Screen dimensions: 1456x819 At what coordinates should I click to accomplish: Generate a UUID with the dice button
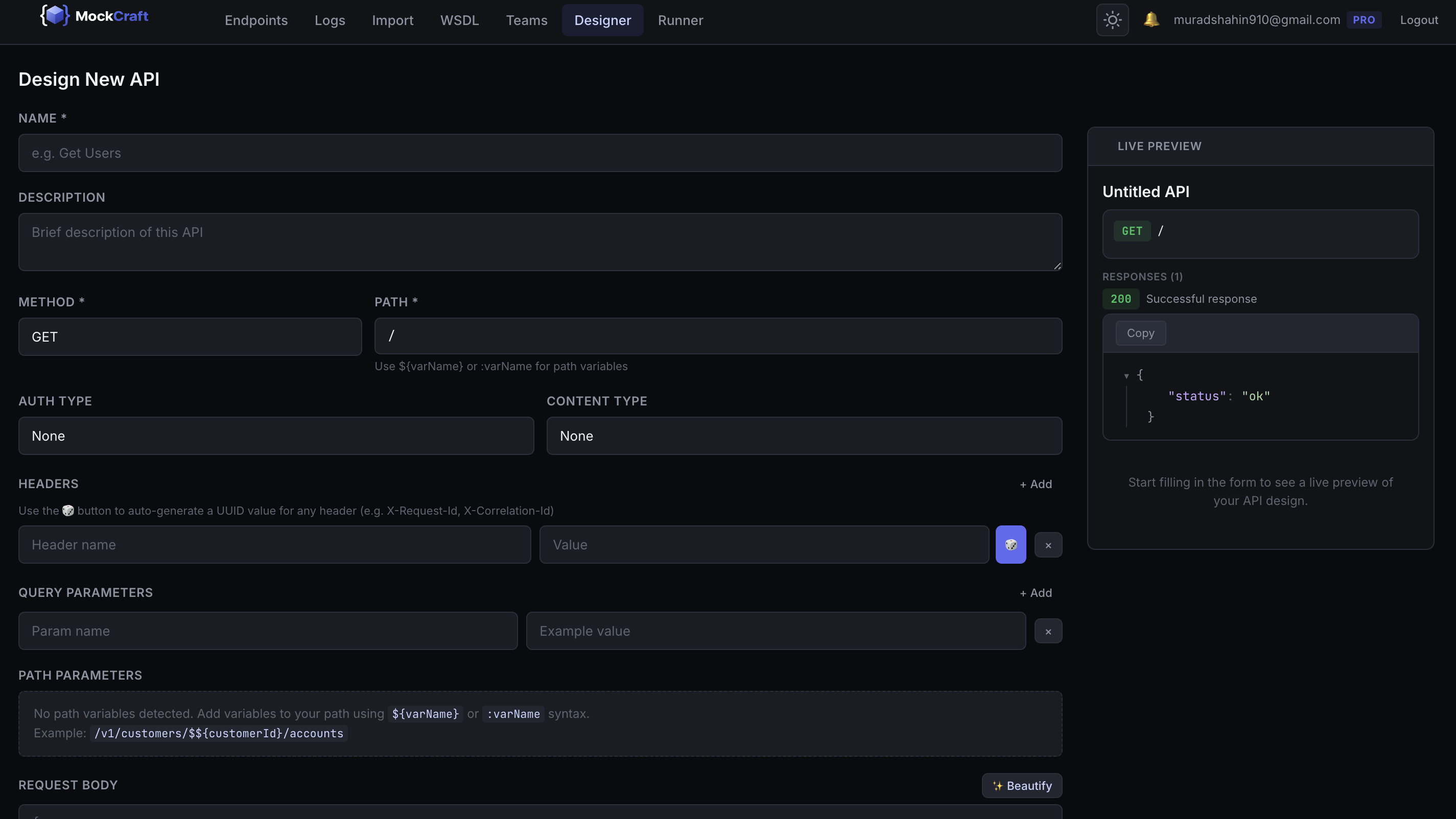[x=1010, y=544]
